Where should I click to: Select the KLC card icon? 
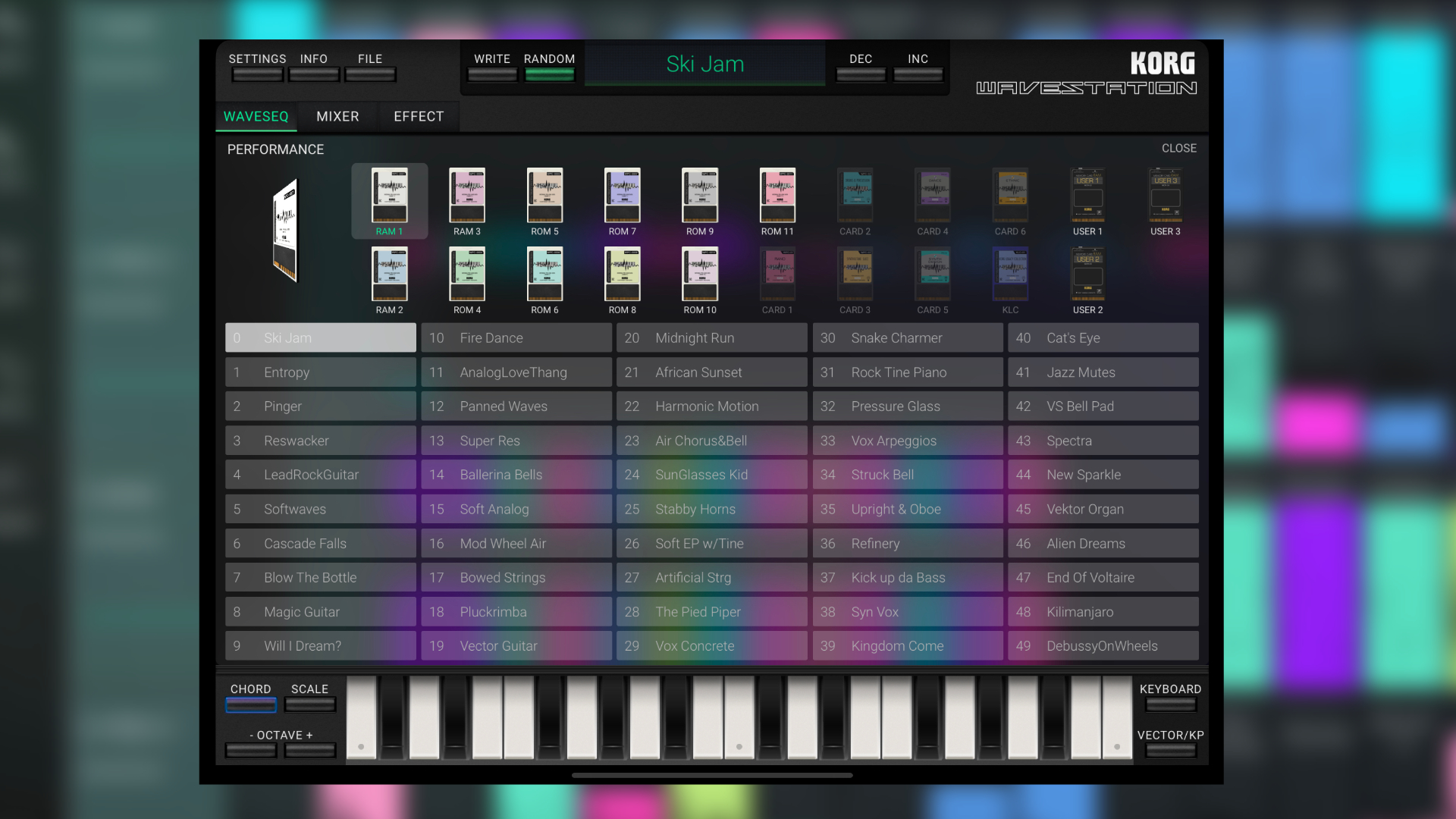tap(1010, 275)
